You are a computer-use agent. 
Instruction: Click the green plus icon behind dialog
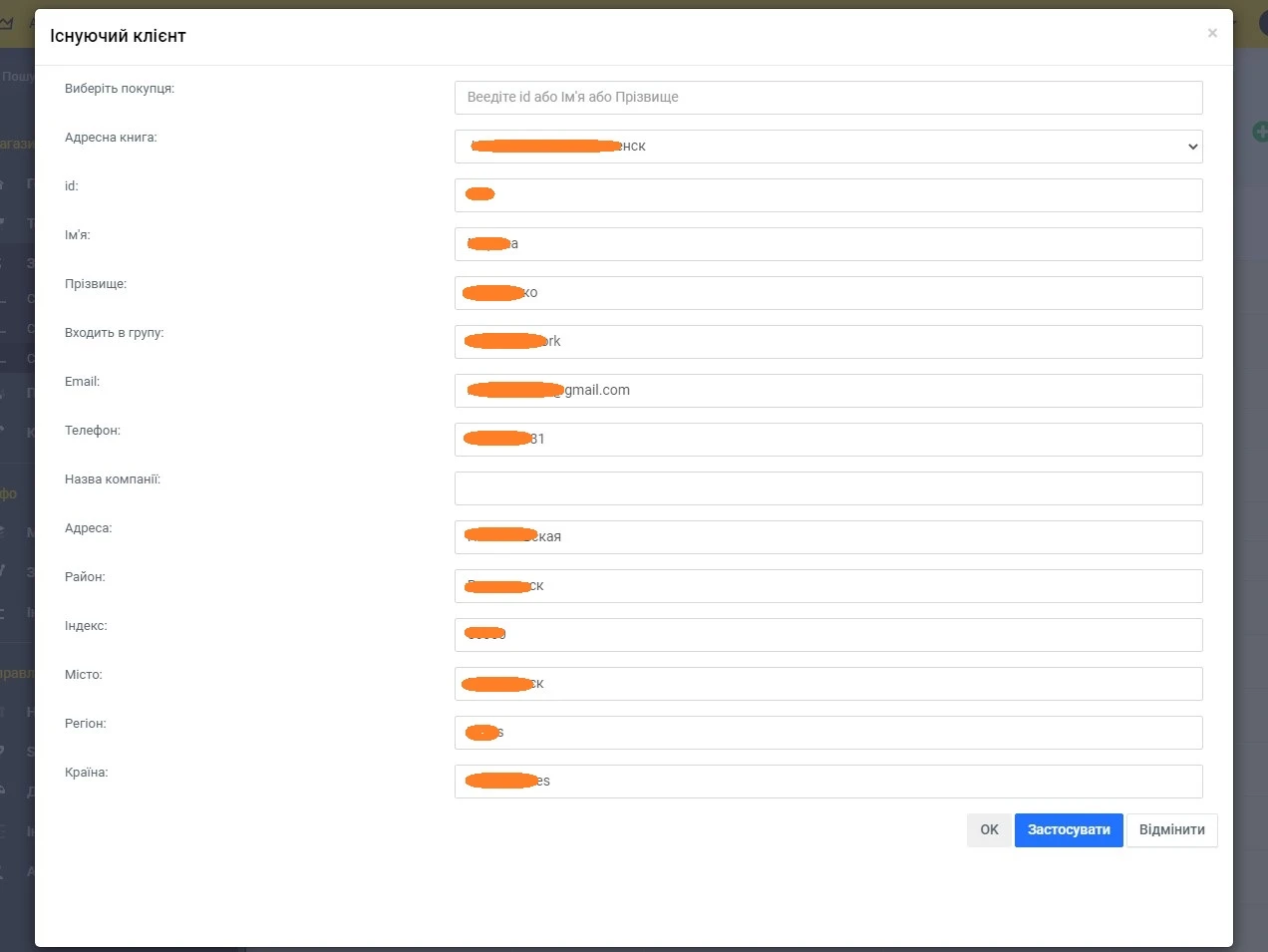coord(1260,132)
